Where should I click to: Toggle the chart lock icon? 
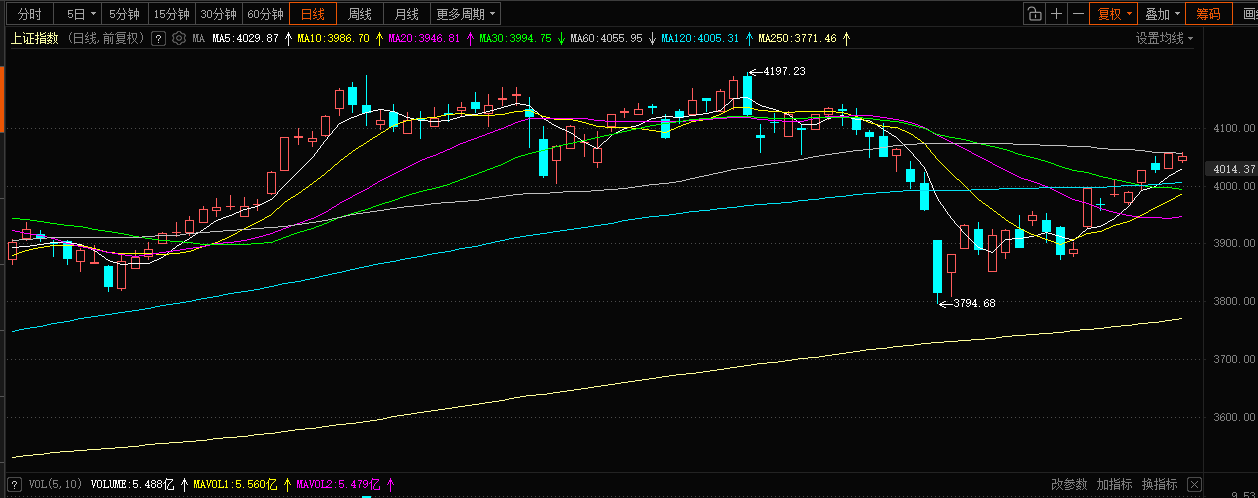[1034, 14]
